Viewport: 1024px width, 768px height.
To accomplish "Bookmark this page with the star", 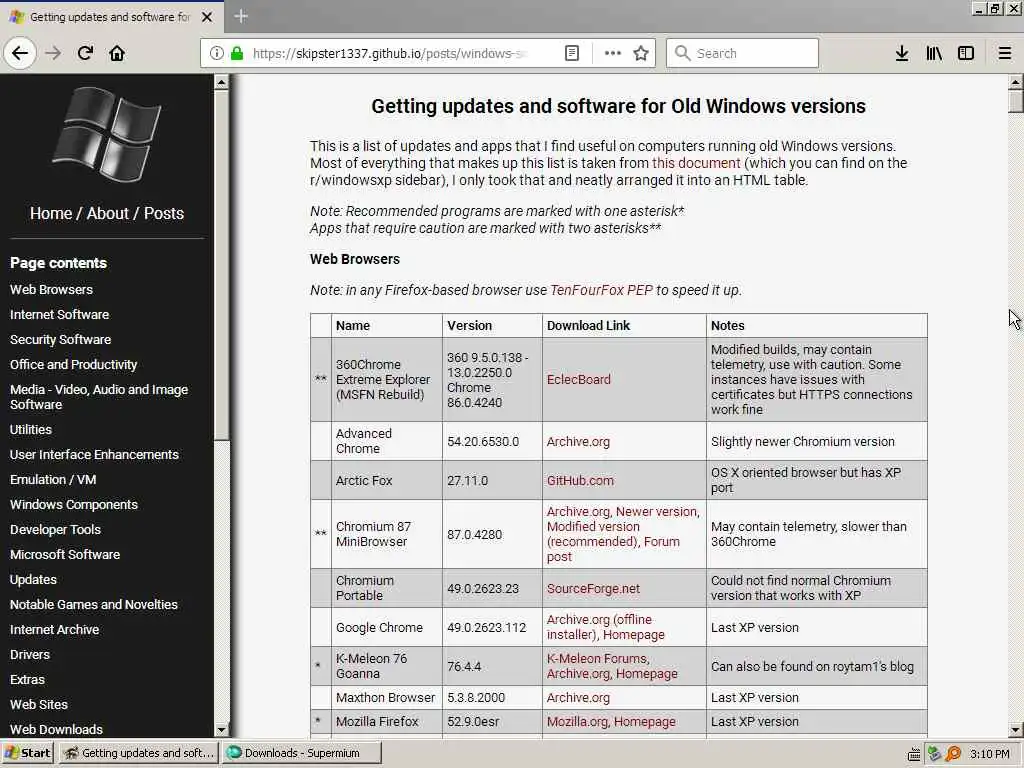I will [641, 54].
